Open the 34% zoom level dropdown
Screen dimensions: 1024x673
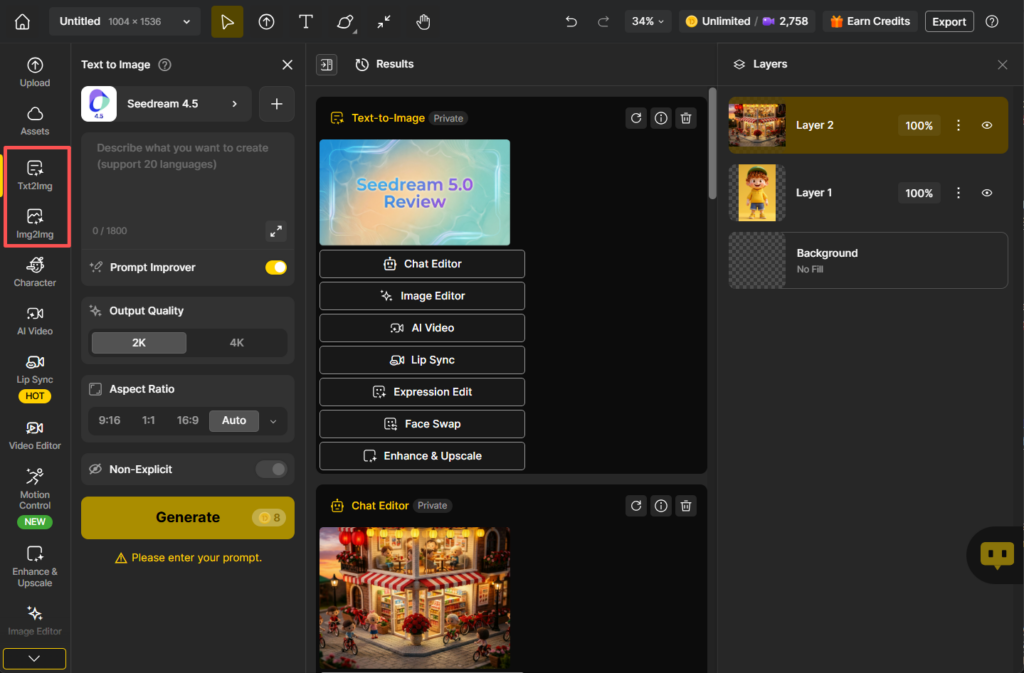[647, 22]
